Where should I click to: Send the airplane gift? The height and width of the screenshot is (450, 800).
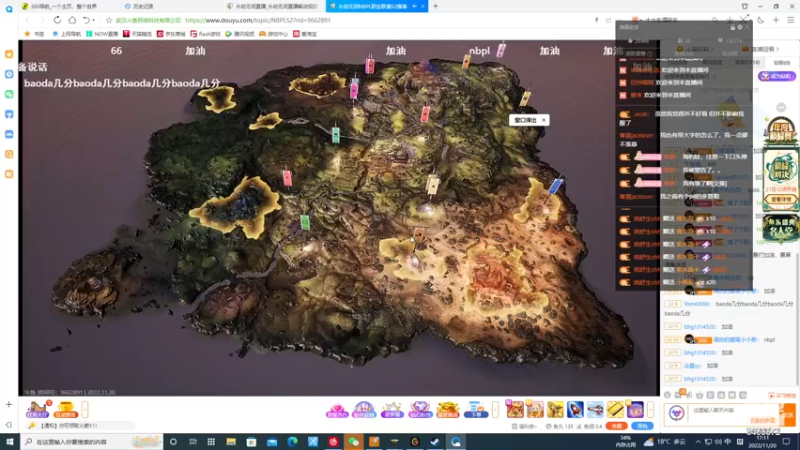point(595,409)
